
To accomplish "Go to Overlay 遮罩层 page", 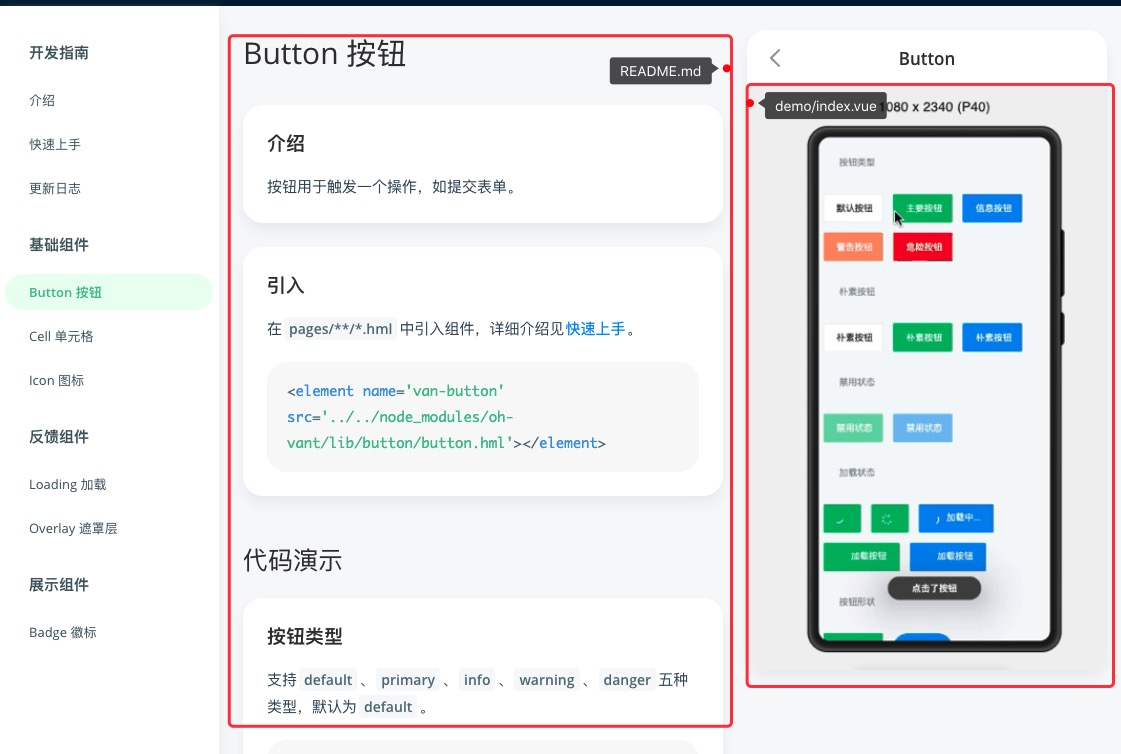I will tap(73, 529).
